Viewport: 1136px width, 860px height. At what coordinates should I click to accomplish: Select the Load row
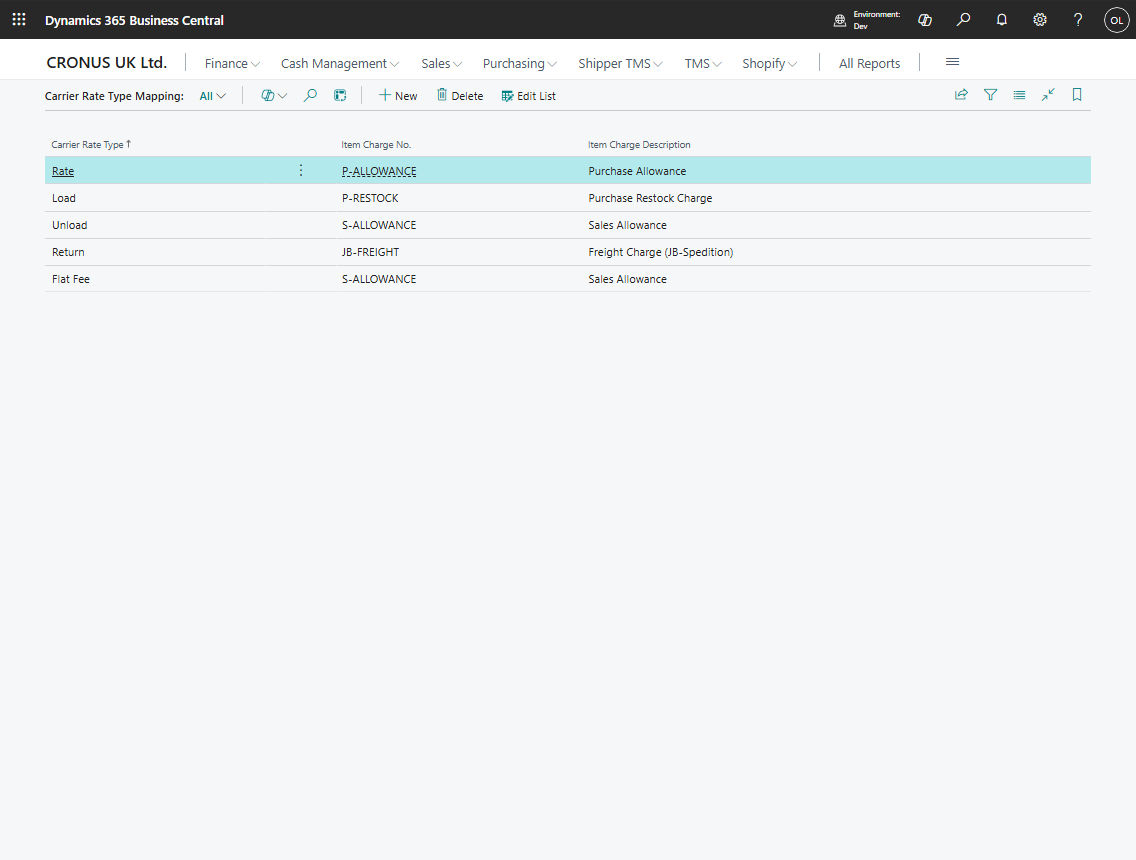point(567,198)
